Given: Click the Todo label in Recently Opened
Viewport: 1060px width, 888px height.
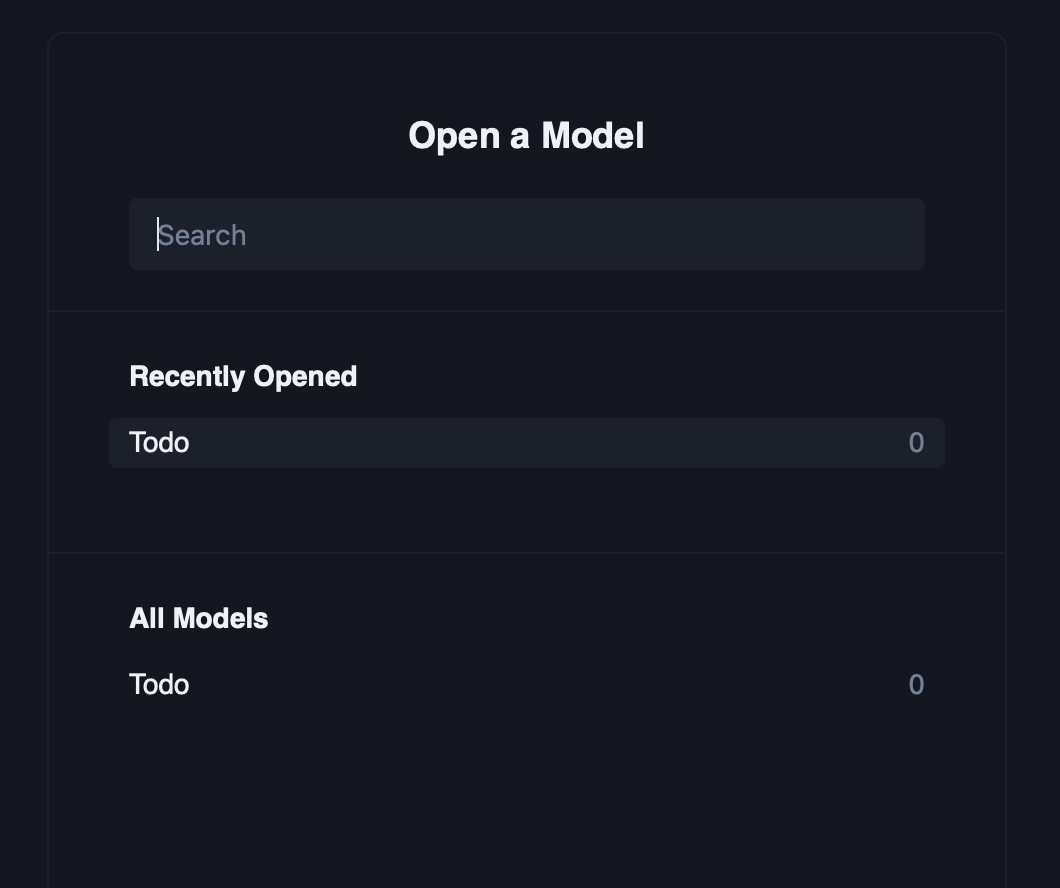Looking at the screenshot, I should tap(159, 443).
